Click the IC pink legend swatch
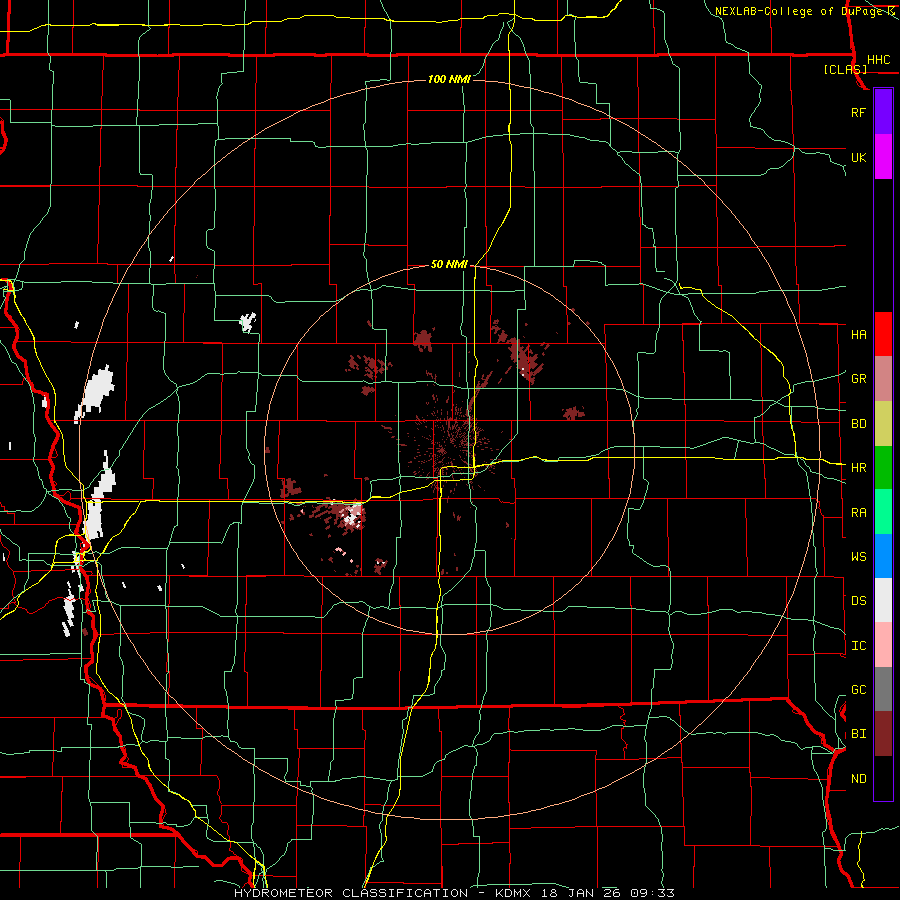This screenshot has height=900, width=900. point(883,645)
